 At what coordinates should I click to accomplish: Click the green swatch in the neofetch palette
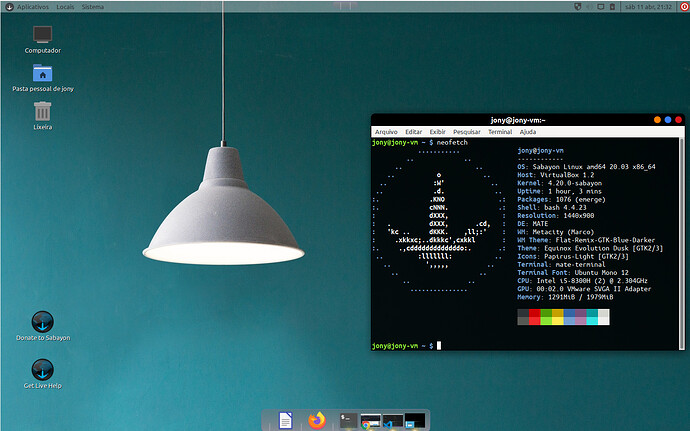546,317
